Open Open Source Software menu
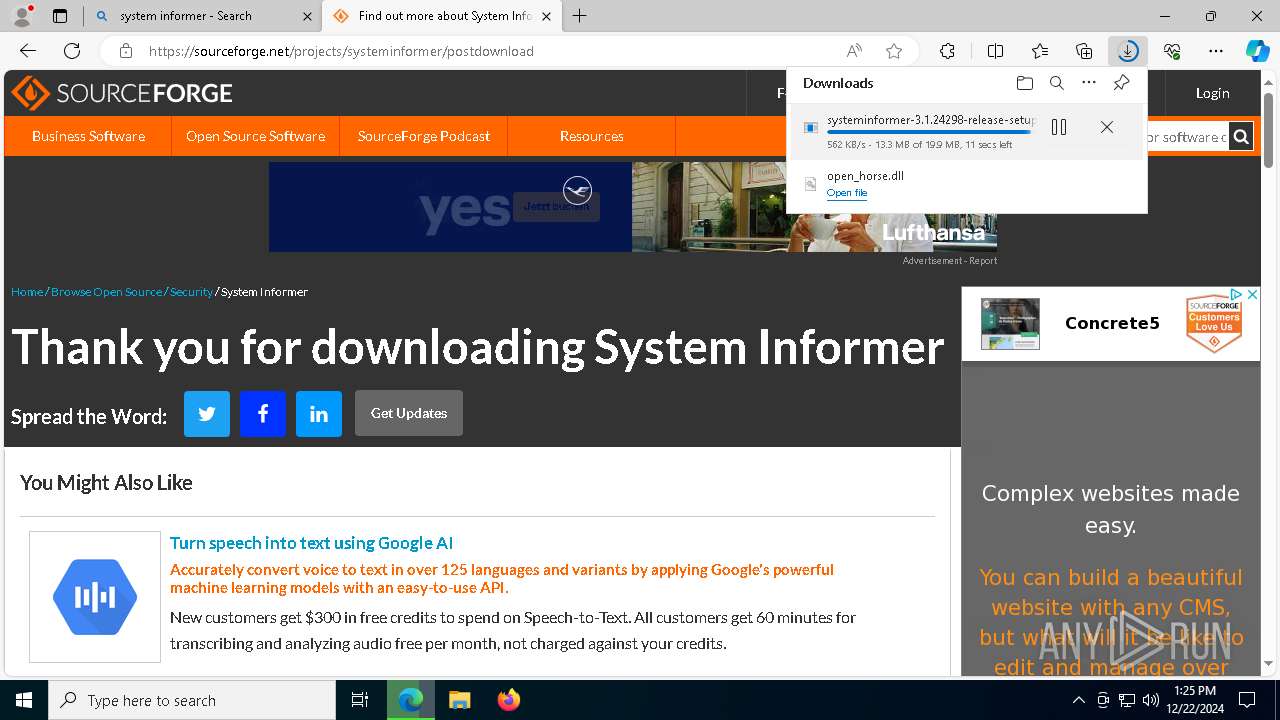 pos(255,136)
